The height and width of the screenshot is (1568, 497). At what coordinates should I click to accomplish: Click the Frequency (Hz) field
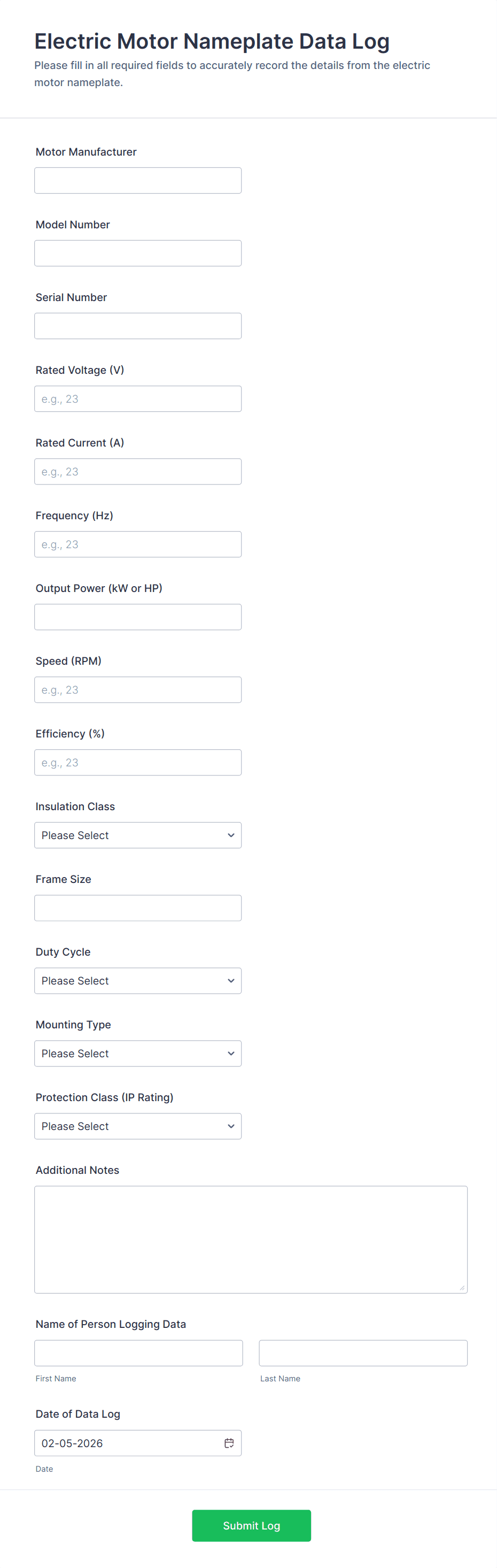point(137,544)
